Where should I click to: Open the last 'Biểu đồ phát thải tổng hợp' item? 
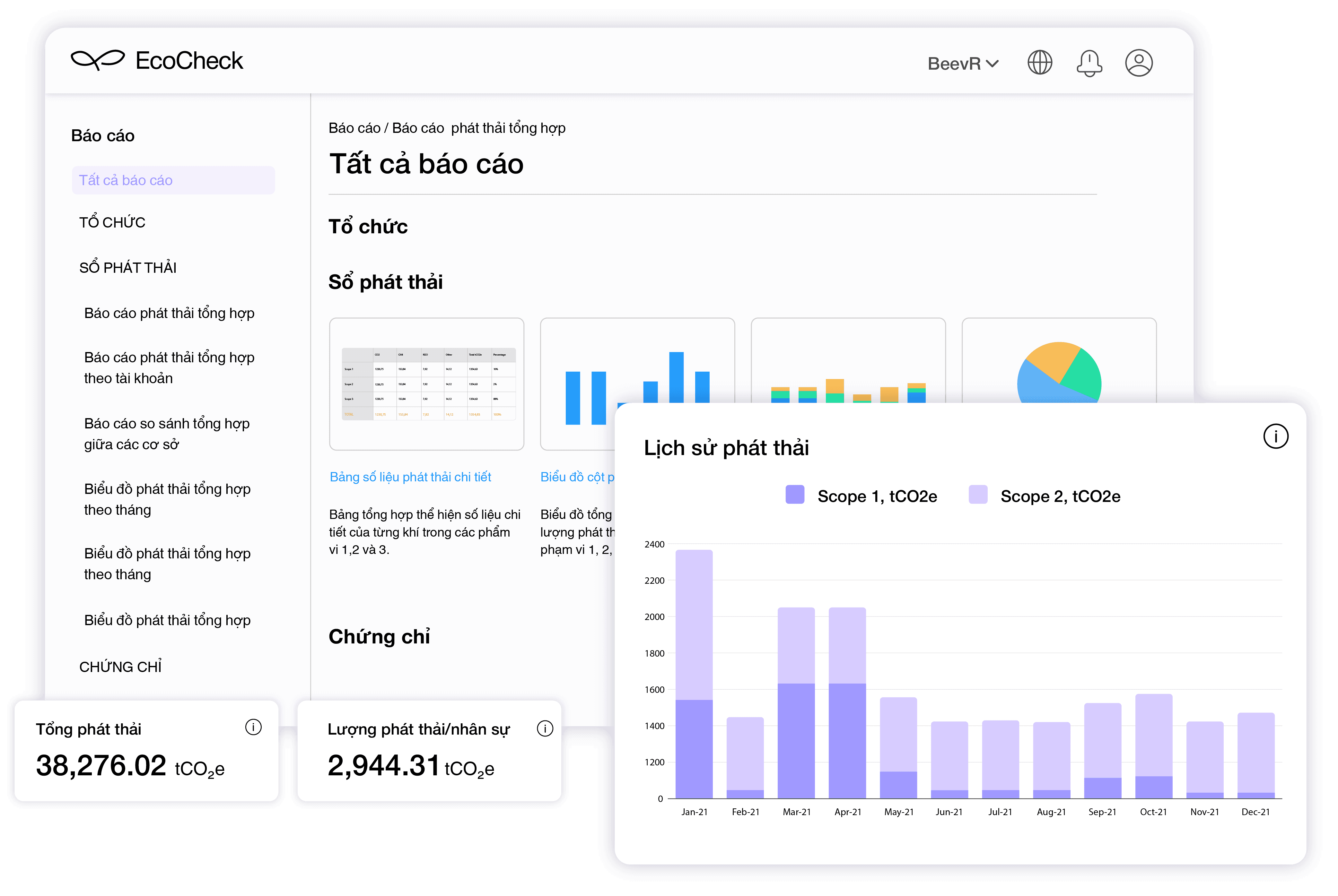167,620
